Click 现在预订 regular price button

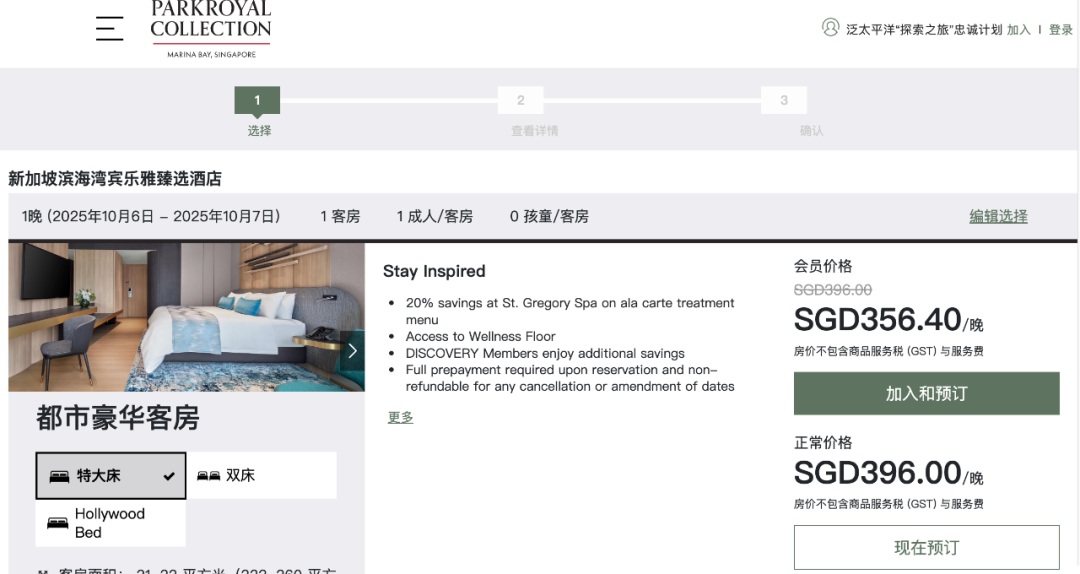tap(926, 547)
